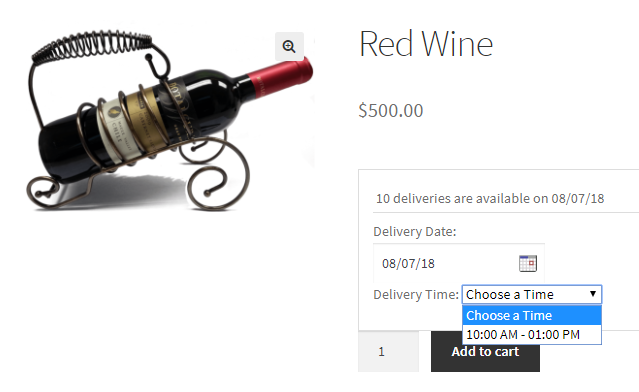The image size is (639, 392).
Task: Open the Choose a Time combo box
Action: [x=531, y=294]
